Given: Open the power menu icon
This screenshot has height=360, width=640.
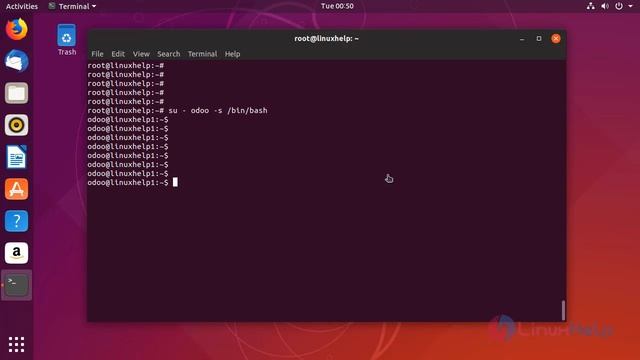Looking at the screenshot, I should [x=619, y=6].
